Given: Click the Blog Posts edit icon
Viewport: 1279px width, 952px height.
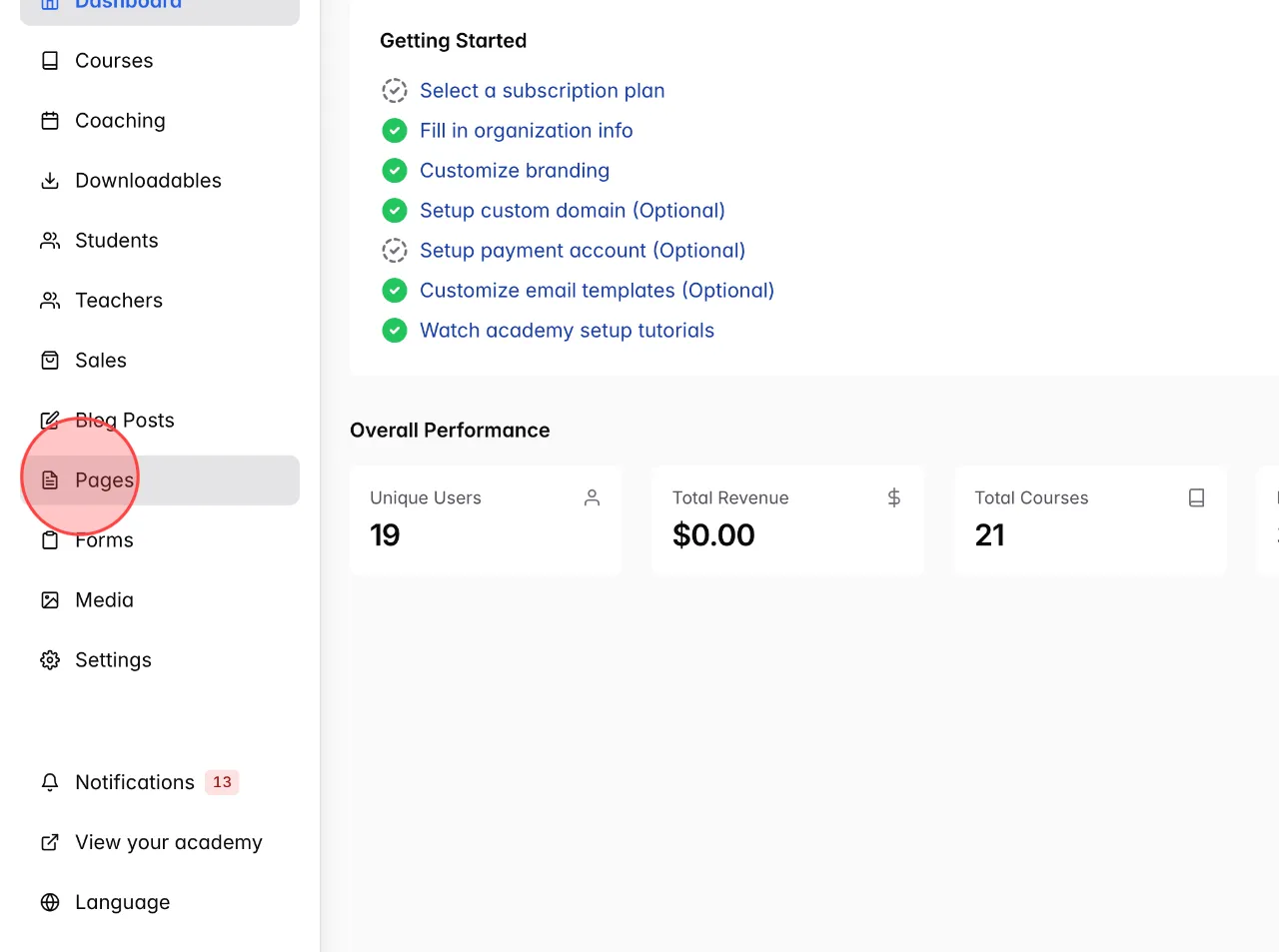Looking at the screenshot, I should [50, 421].
